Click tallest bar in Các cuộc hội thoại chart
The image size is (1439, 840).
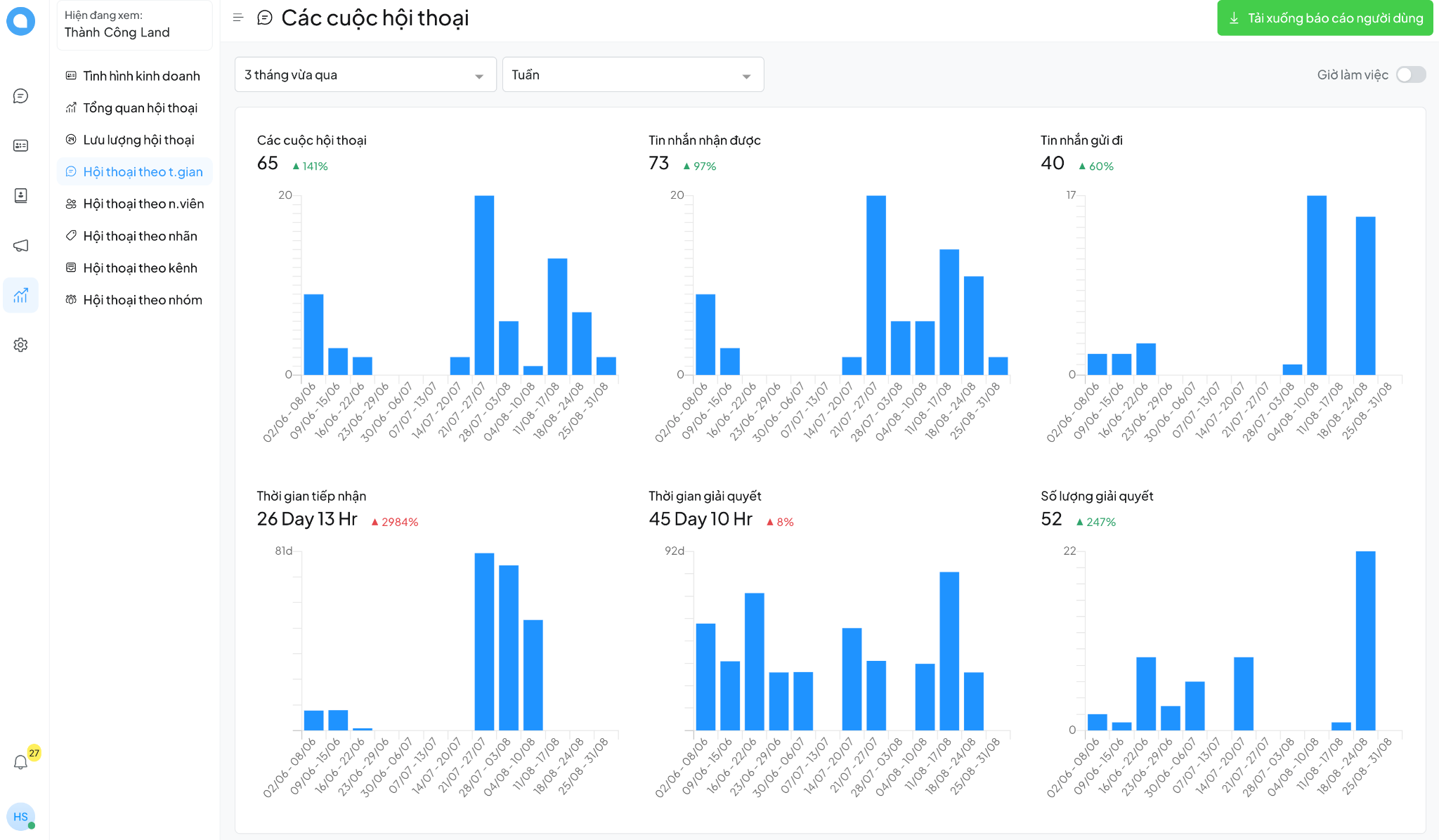484,284
